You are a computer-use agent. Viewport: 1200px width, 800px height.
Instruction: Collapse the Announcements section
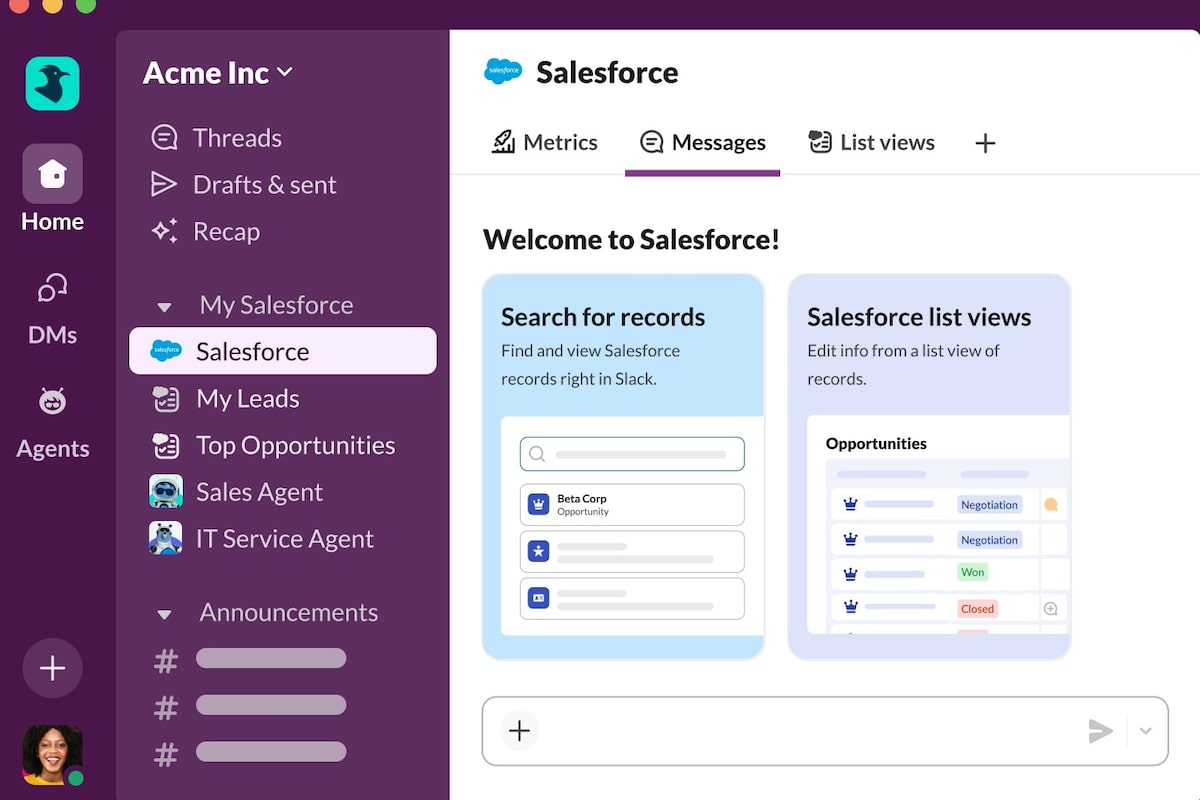pyautogui.click(x=165, y=613)
